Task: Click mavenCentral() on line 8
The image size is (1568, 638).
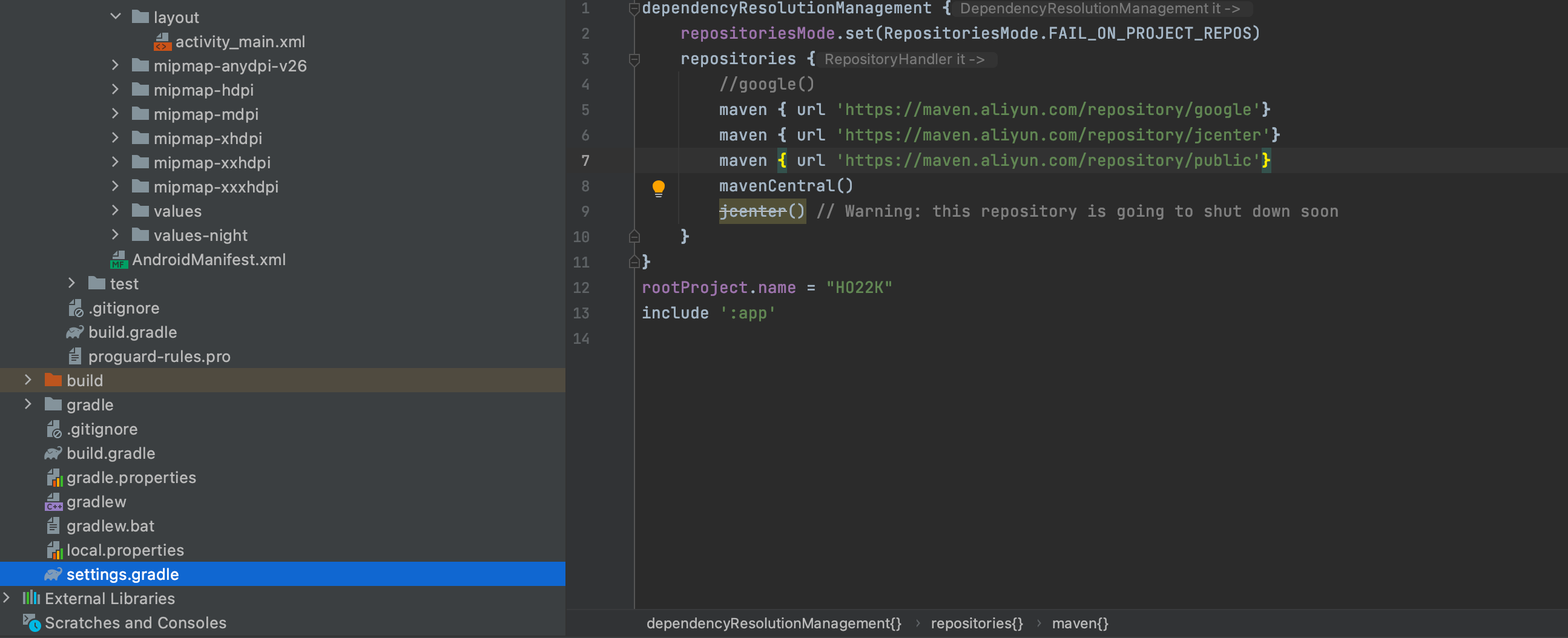Action: tap(786, 186)
